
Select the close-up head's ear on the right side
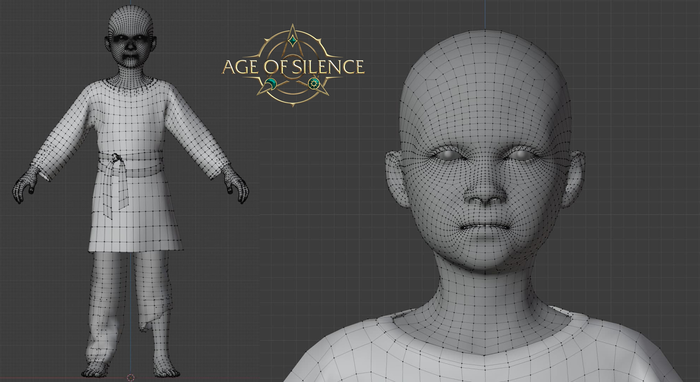click(573, 179)
